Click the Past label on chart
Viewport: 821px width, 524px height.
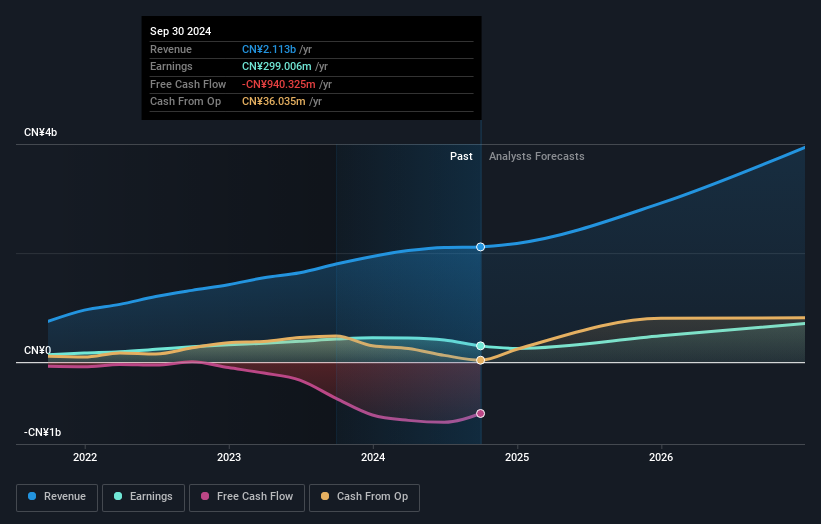pos(461,156)
